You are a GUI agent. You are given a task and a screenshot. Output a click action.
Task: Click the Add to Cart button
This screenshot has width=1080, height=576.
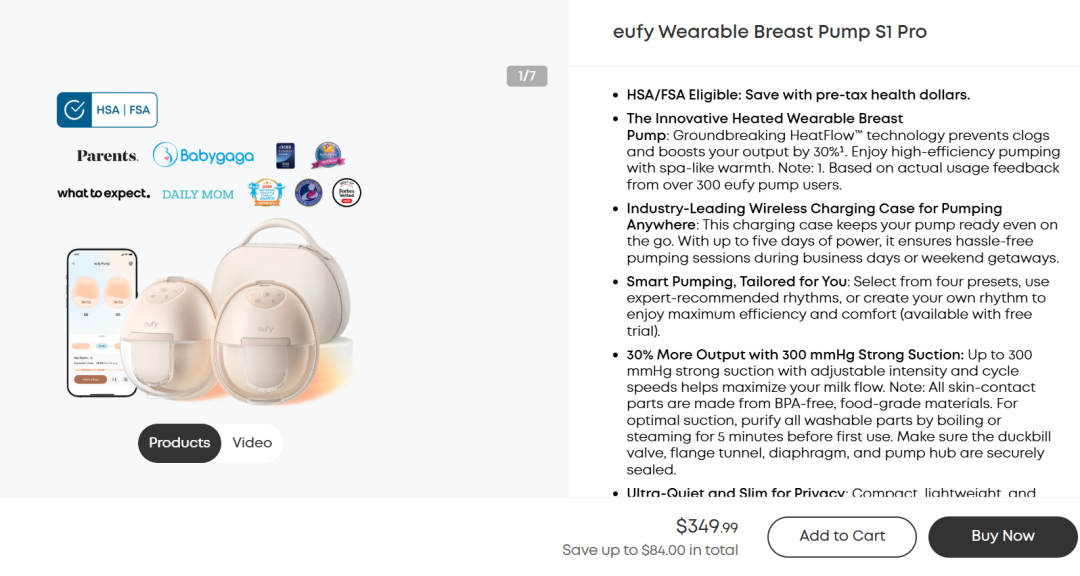click(842, 537)
